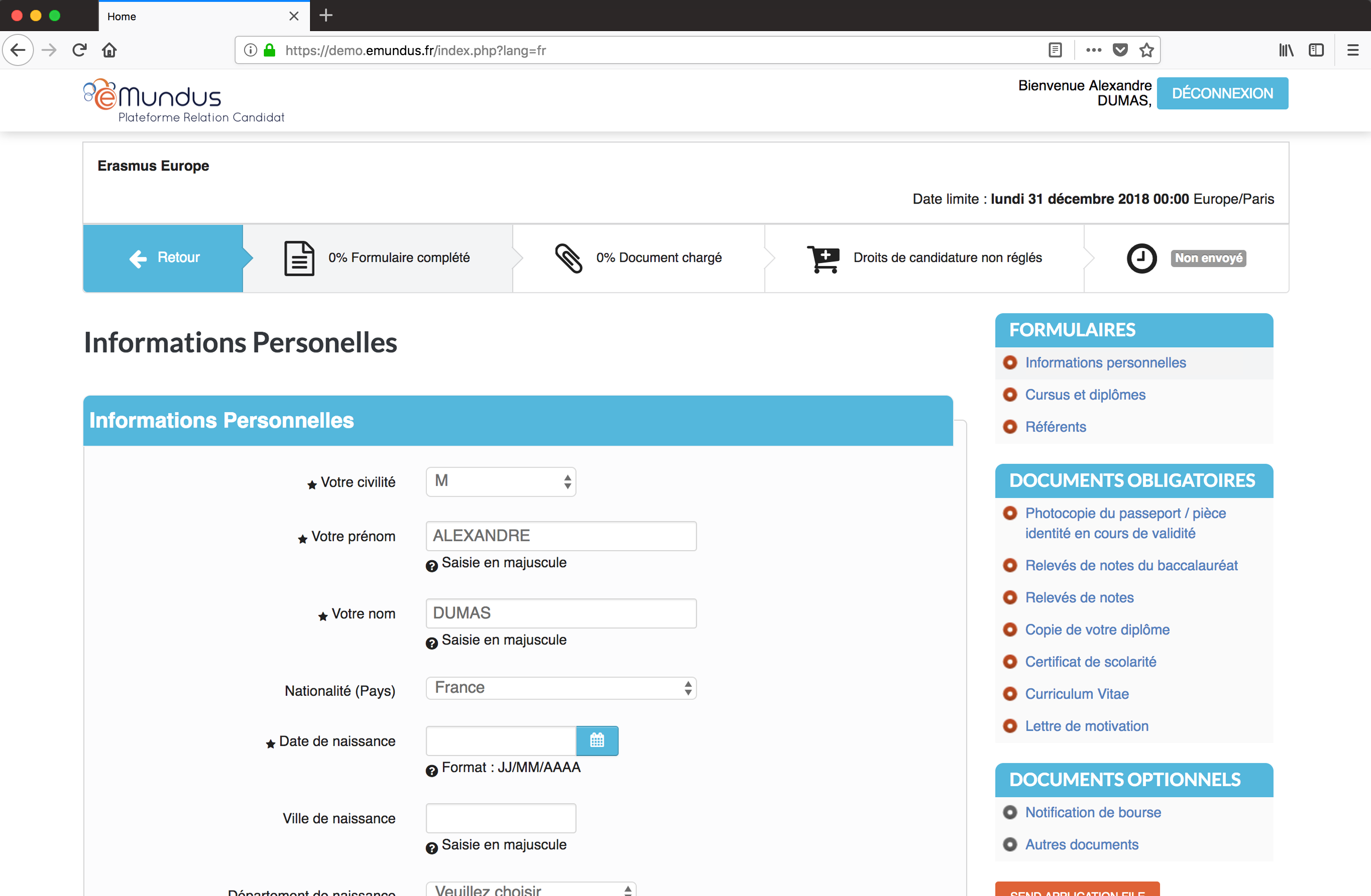Open Cursus et diplômes form section
The width and height of the screenshot is (1371, 896).
click(1086, 393)
